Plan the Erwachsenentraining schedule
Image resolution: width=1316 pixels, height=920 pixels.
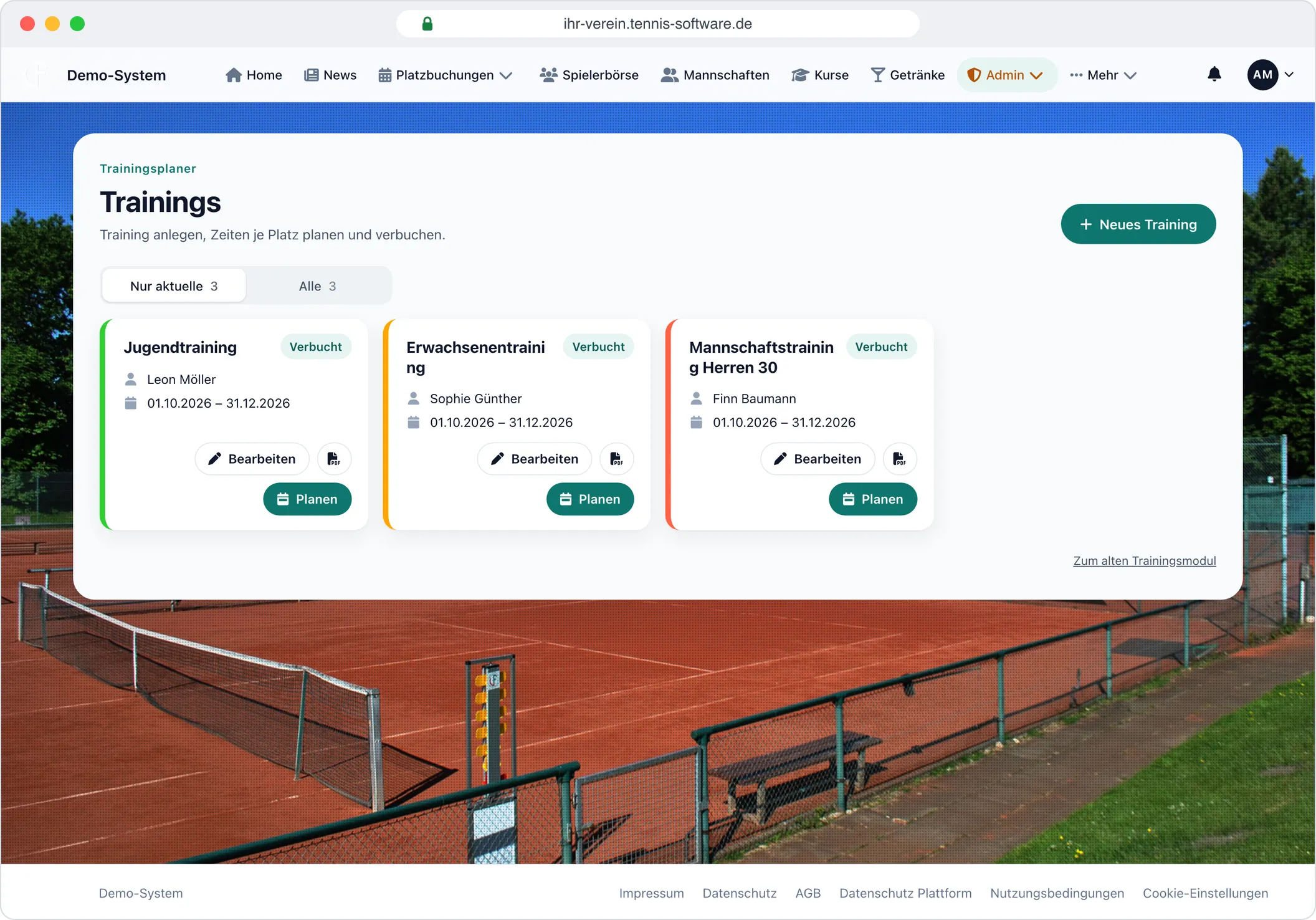[590, 499]
